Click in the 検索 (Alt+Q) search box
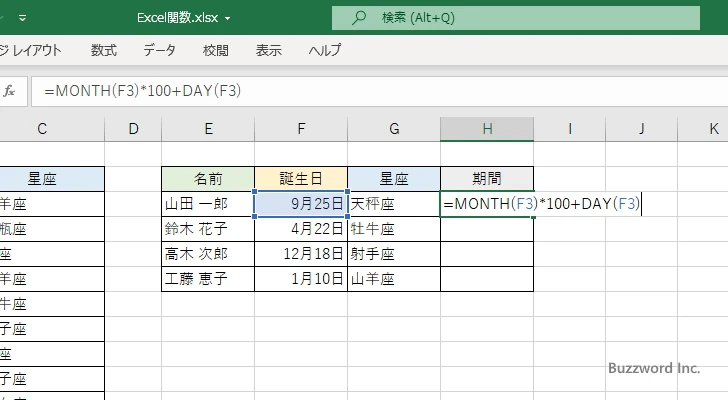This screenshot has height=400, width=728. (x=516, y=18)
